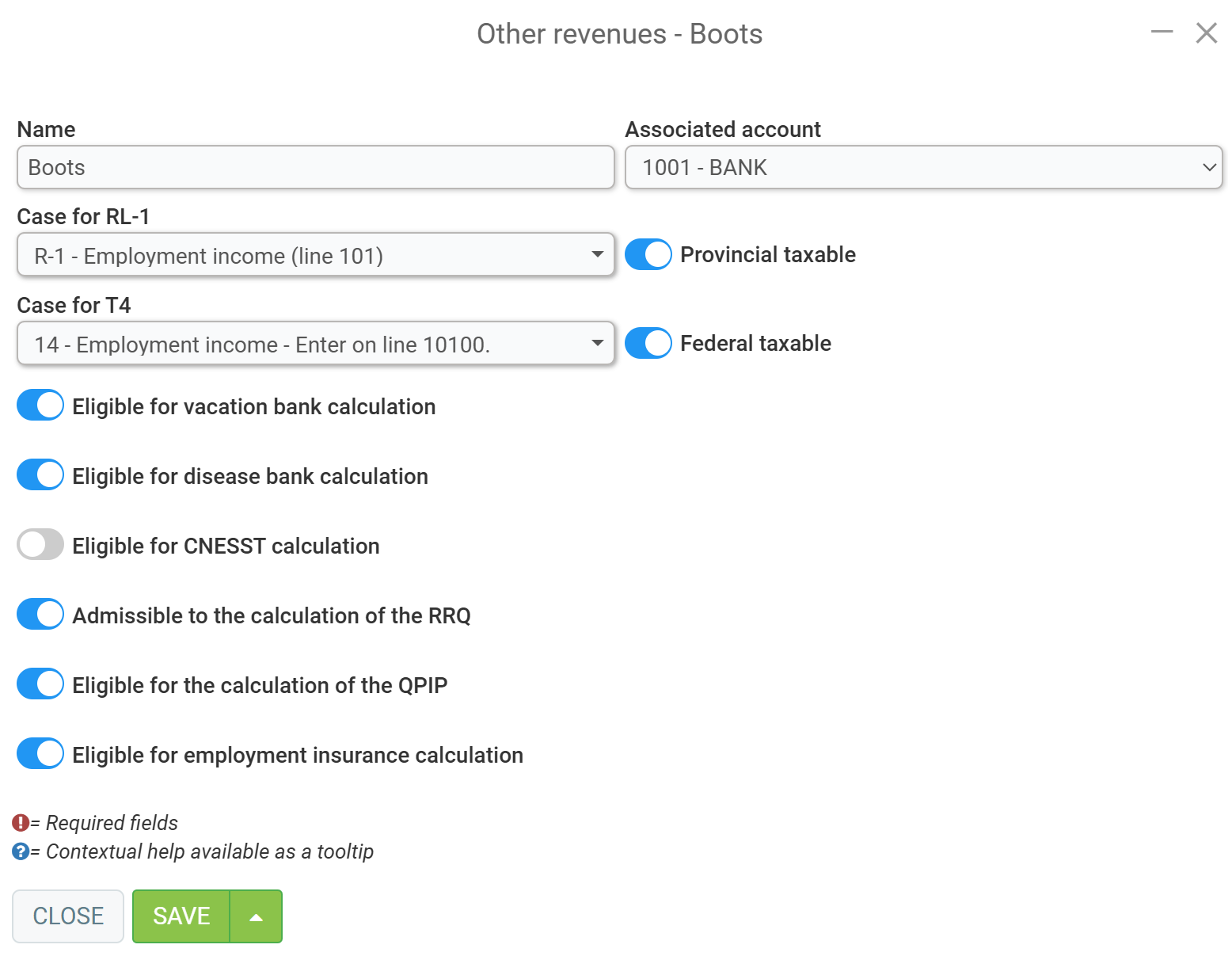Click the red required fields icon
This screenshot has width=1232, height=956.
click(x=21, y=823)
